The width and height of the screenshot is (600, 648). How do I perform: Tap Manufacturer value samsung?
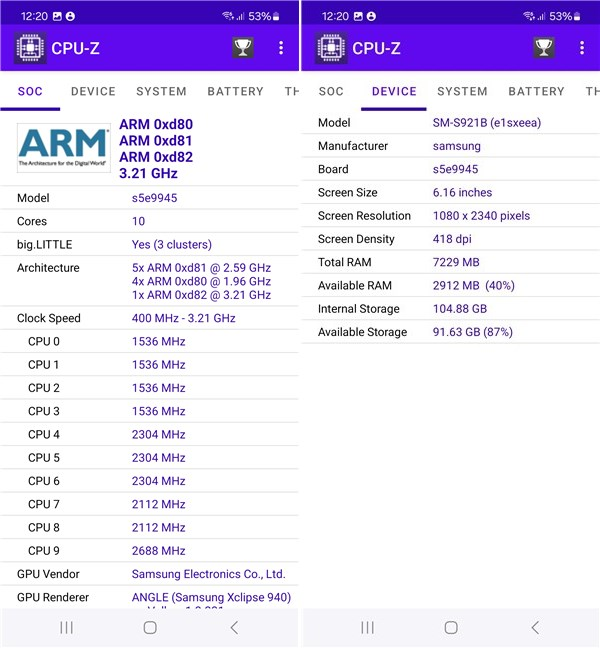click(457, 146)
